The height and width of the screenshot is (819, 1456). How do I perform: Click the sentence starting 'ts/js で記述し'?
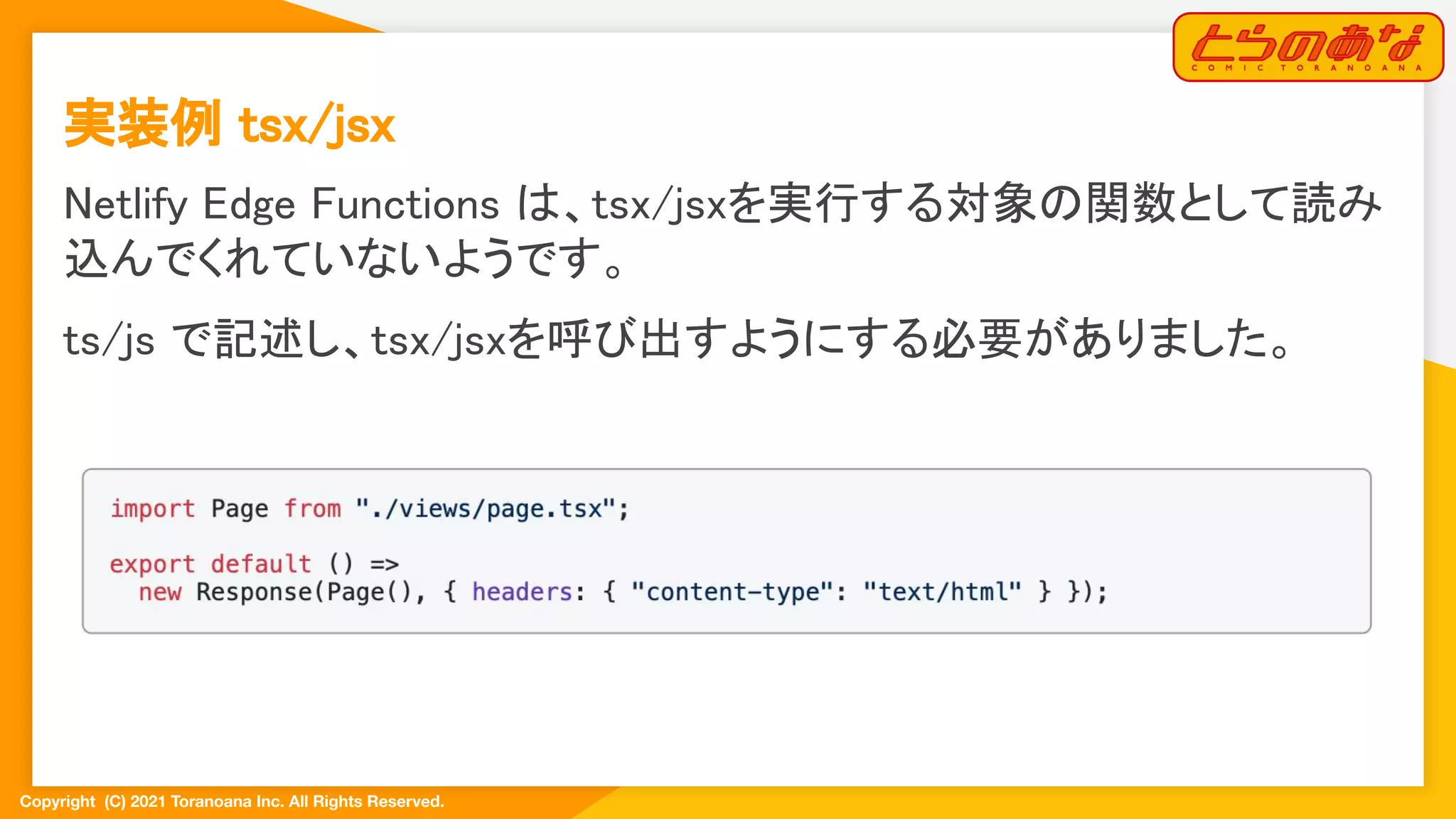click(677, 338)
